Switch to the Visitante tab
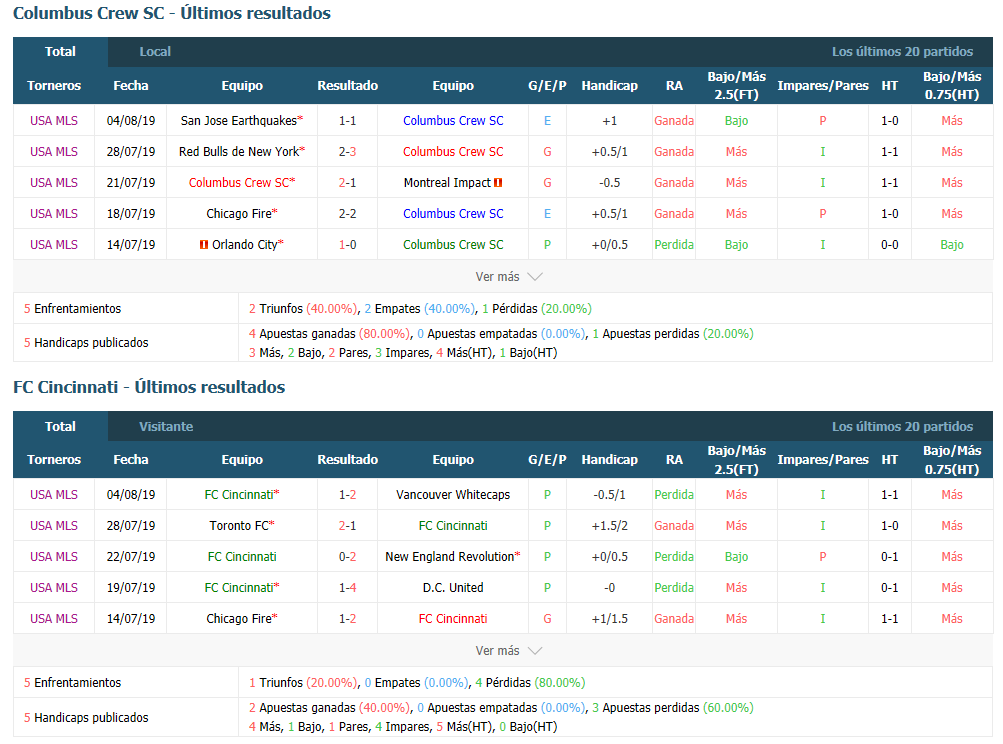1003x744 pixels. click(x=166, y=426)
